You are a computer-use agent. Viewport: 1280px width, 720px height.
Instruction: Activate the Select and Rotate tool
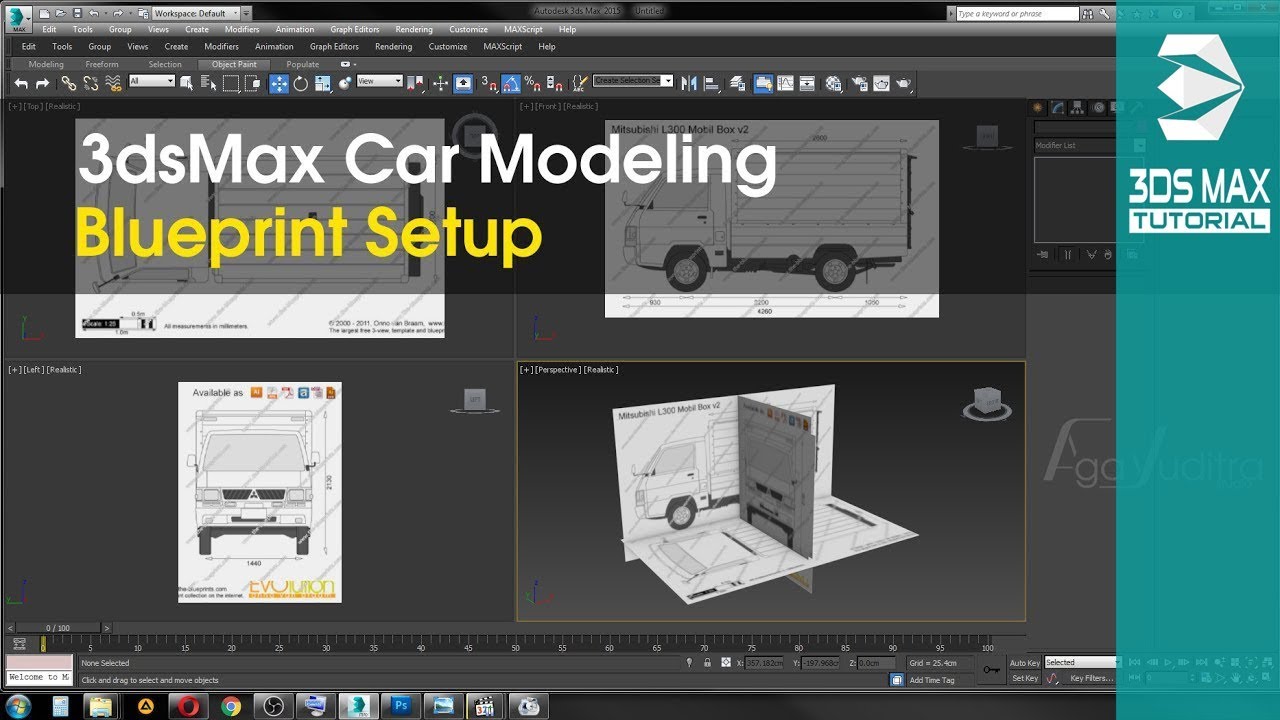pos(300,84)
